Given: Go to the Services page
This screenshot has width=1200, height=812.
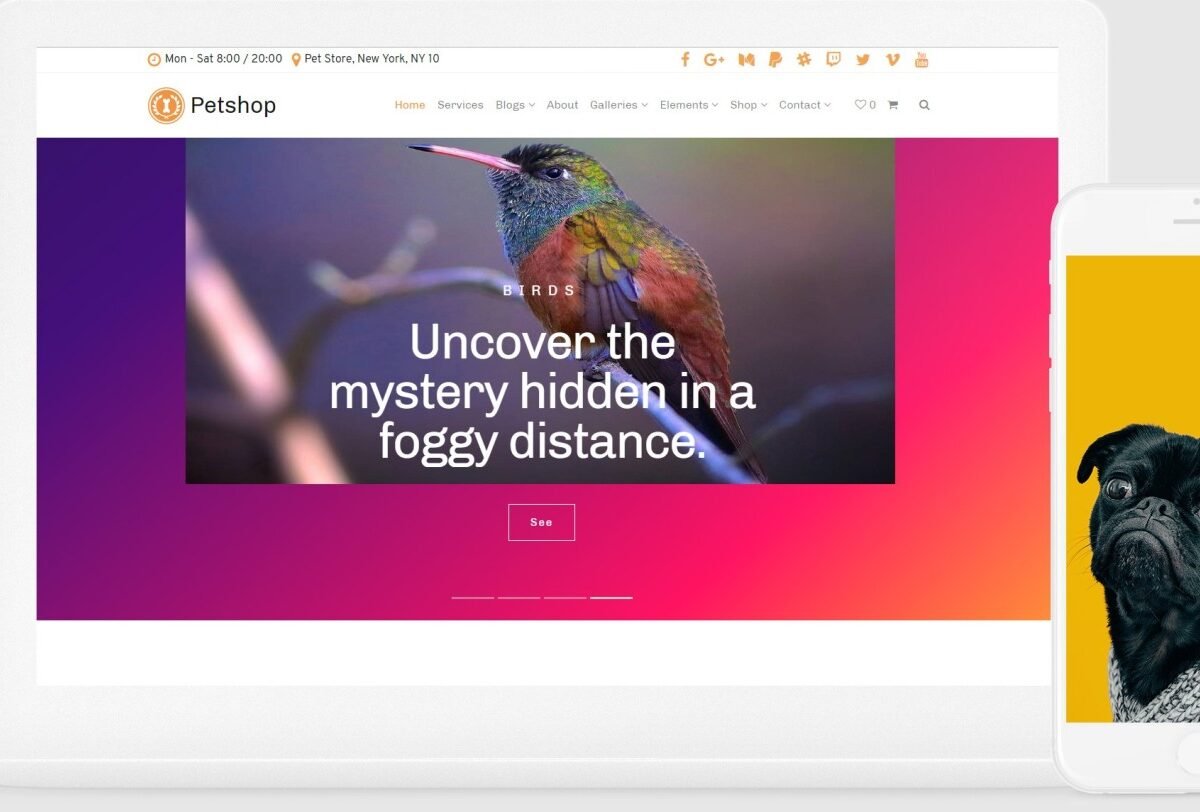Looking at the screenshot, I should tap(460, 105).
